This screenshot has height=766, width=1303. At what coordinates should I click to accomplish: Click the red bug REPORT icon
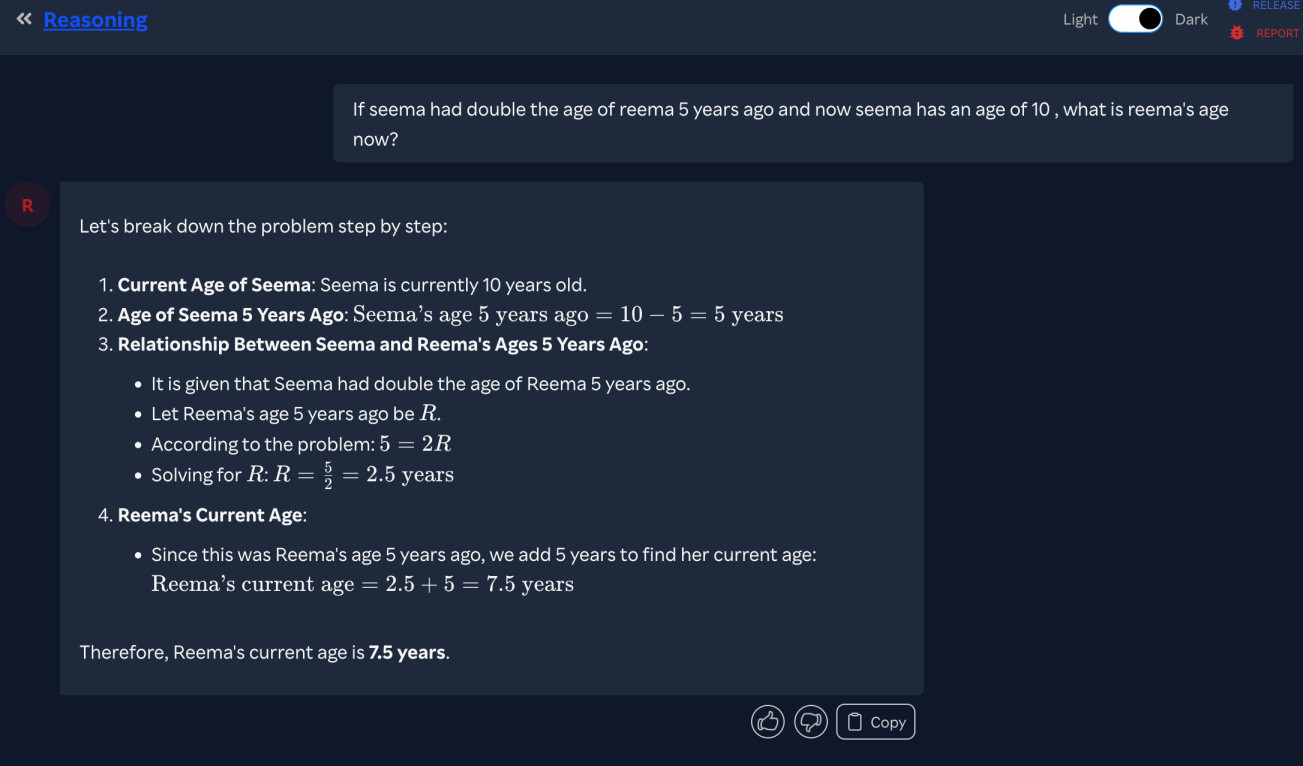1237,33
